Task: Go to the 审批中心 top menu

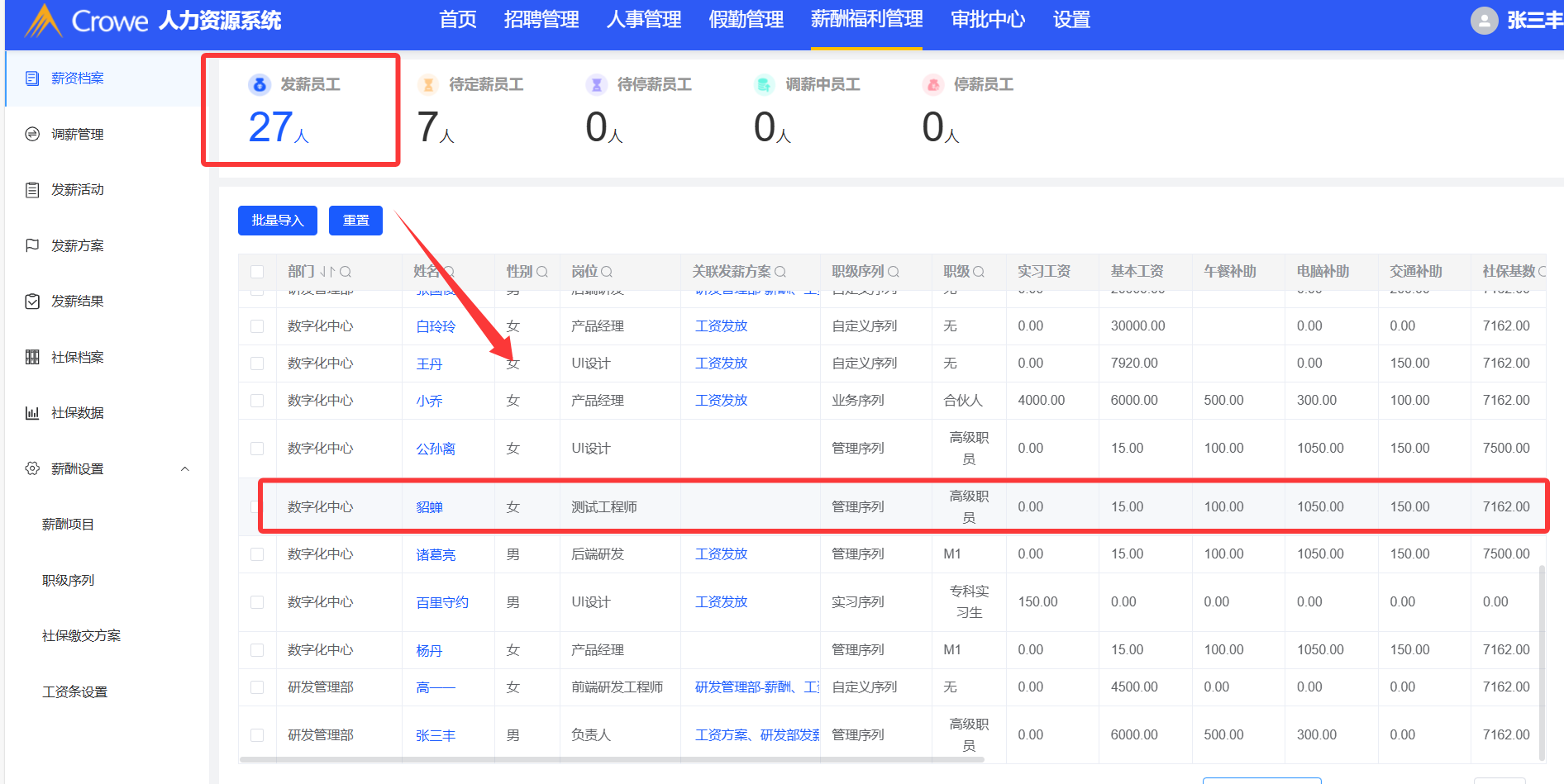Action: tap(988, 20)
